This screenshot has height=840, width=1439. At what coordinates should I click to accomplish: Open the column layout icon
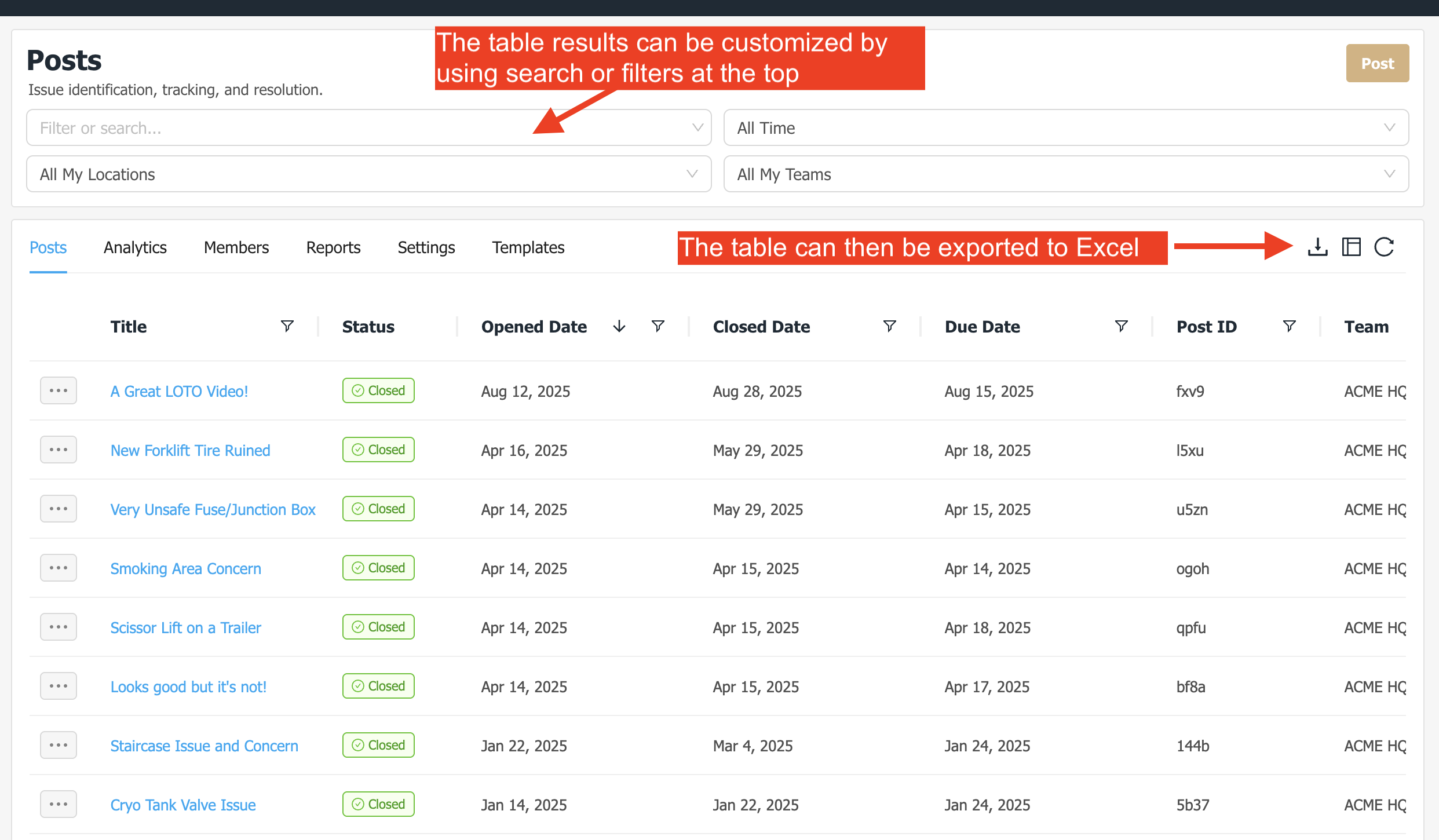tap(1351, 247)
